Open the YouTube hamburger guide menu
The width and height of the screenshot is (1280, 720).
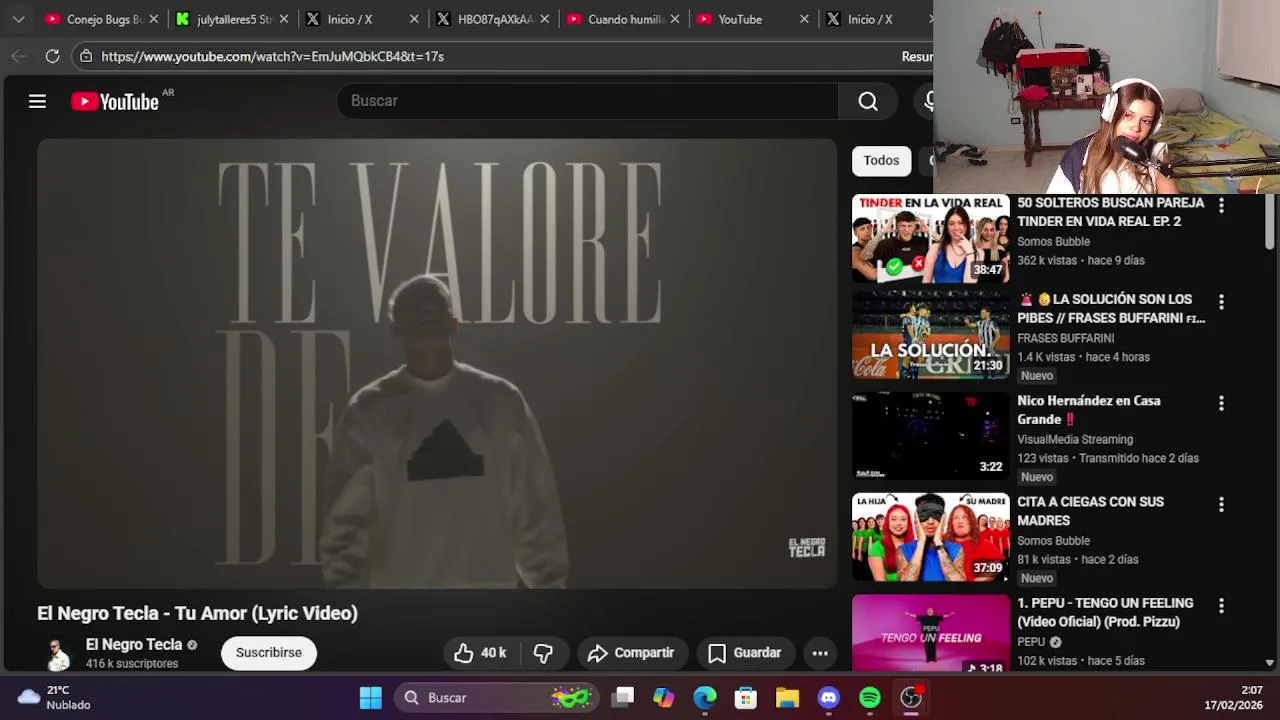tap(37, 101)
